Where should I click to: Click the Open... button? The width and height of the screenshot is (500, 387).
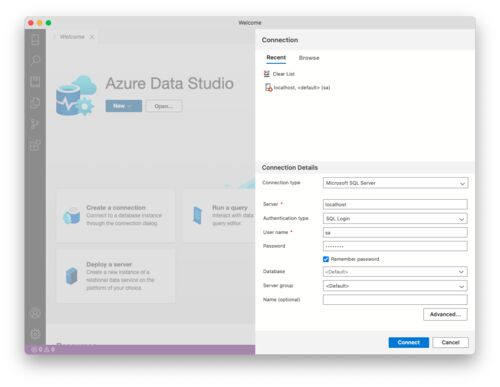[164, 106]
